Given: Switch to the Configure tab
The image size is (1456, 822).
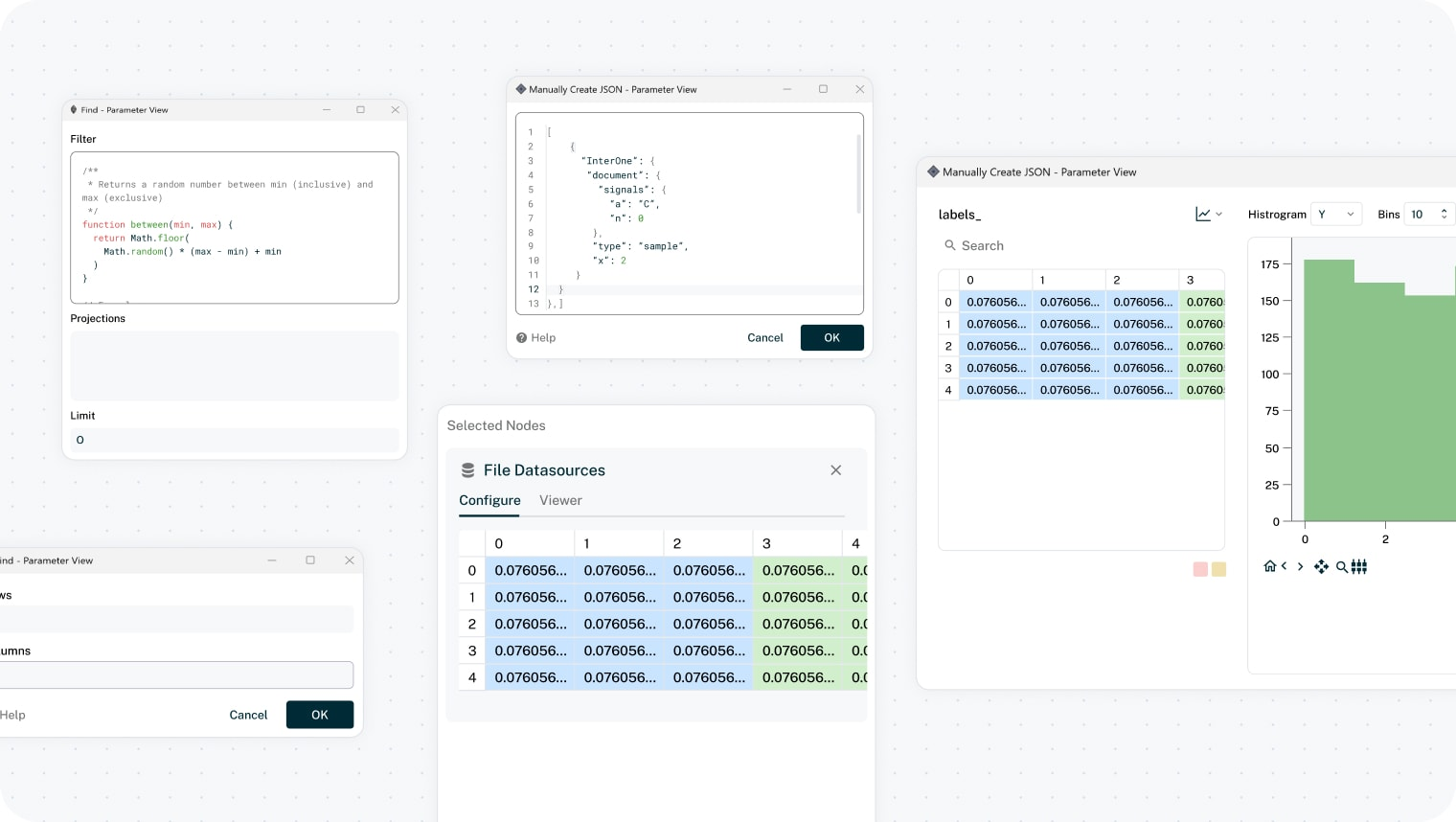Looking at the screenshot, I should (489, 500).
